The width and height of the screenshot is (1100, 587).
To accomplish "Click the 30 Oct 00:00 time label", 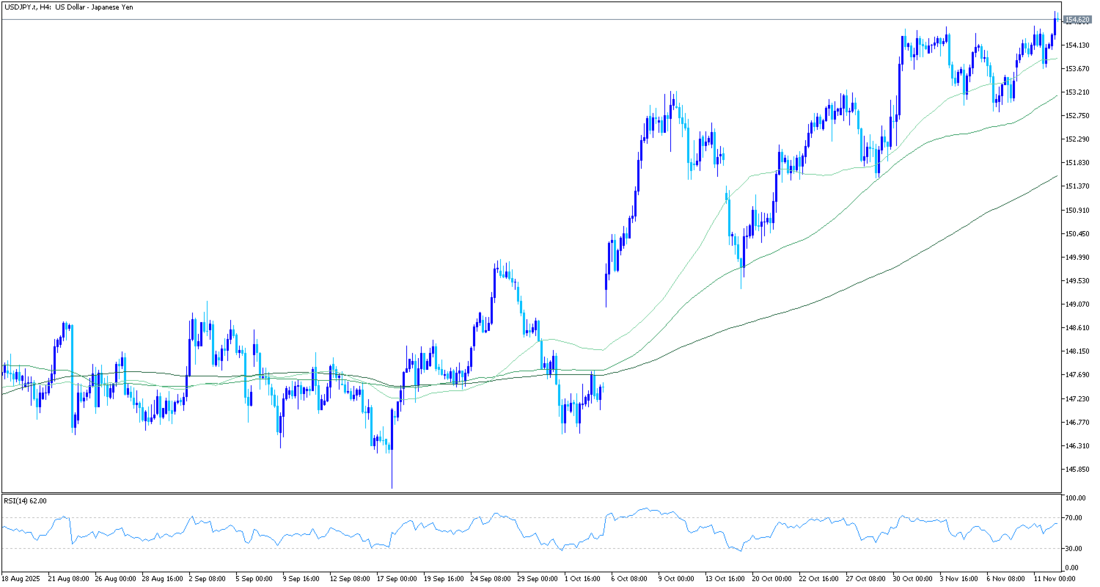I will 914,578.
